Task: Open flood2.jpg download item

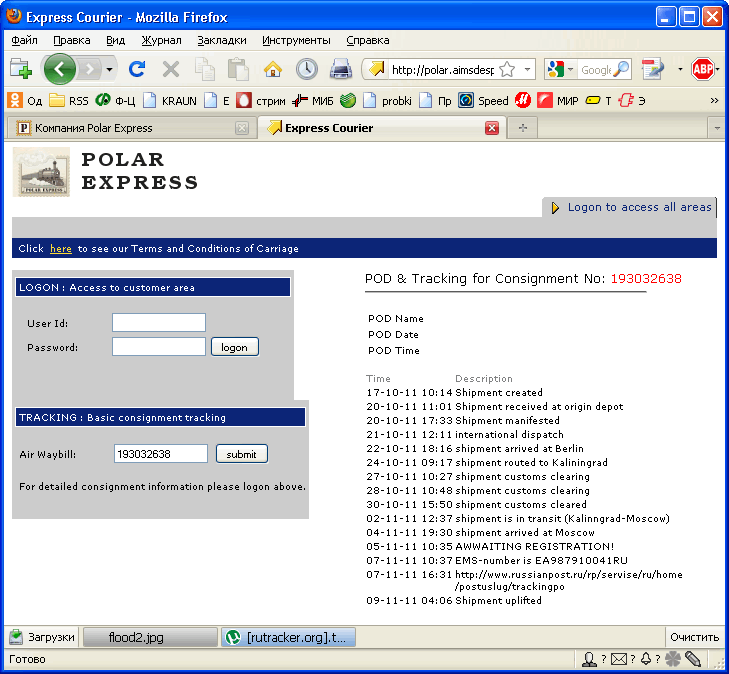Action: (150, 637)
